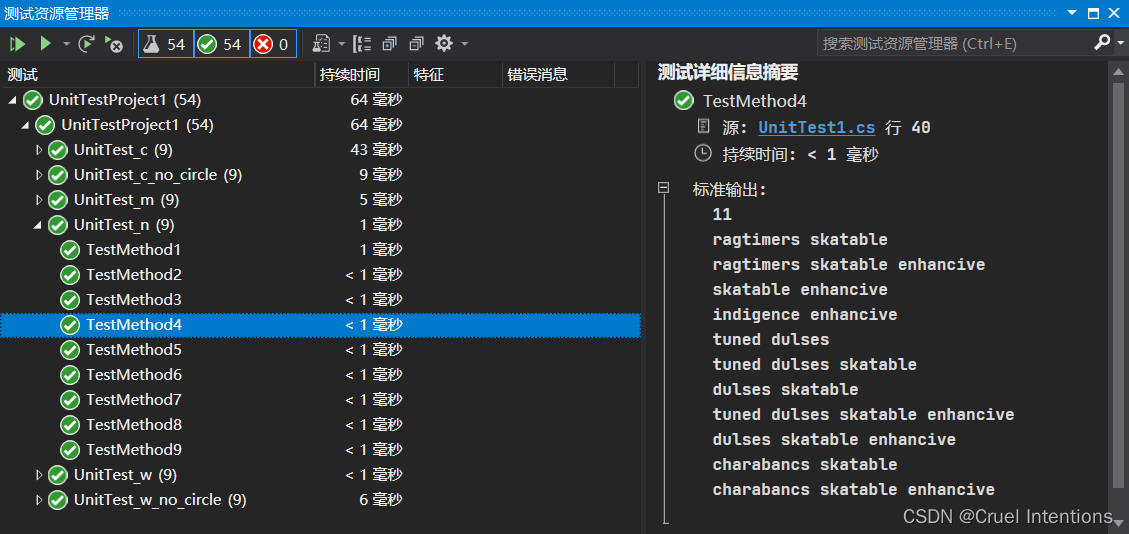Image resolution: width=1129 pixels, height=534 pixels.
Task: Click the search magnifier icon
Action: pyautogui.click(x=1102, y=43)
